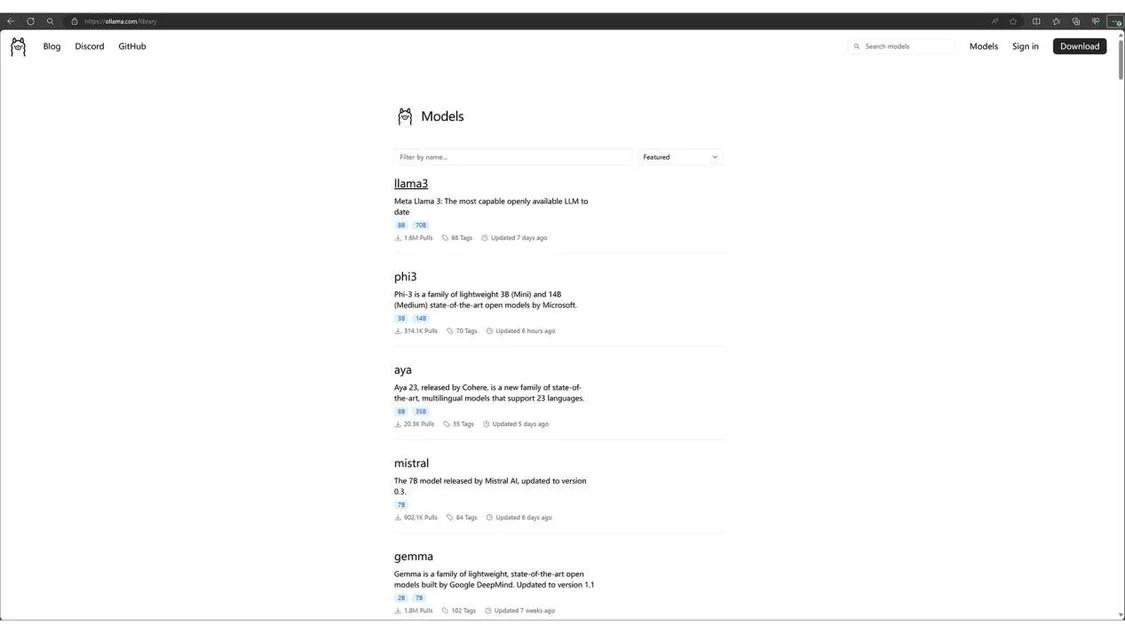Click the browser essentials heart icon
Image resolution: width=1125 pixels, height=633 pixels.
click(1096, 22)
